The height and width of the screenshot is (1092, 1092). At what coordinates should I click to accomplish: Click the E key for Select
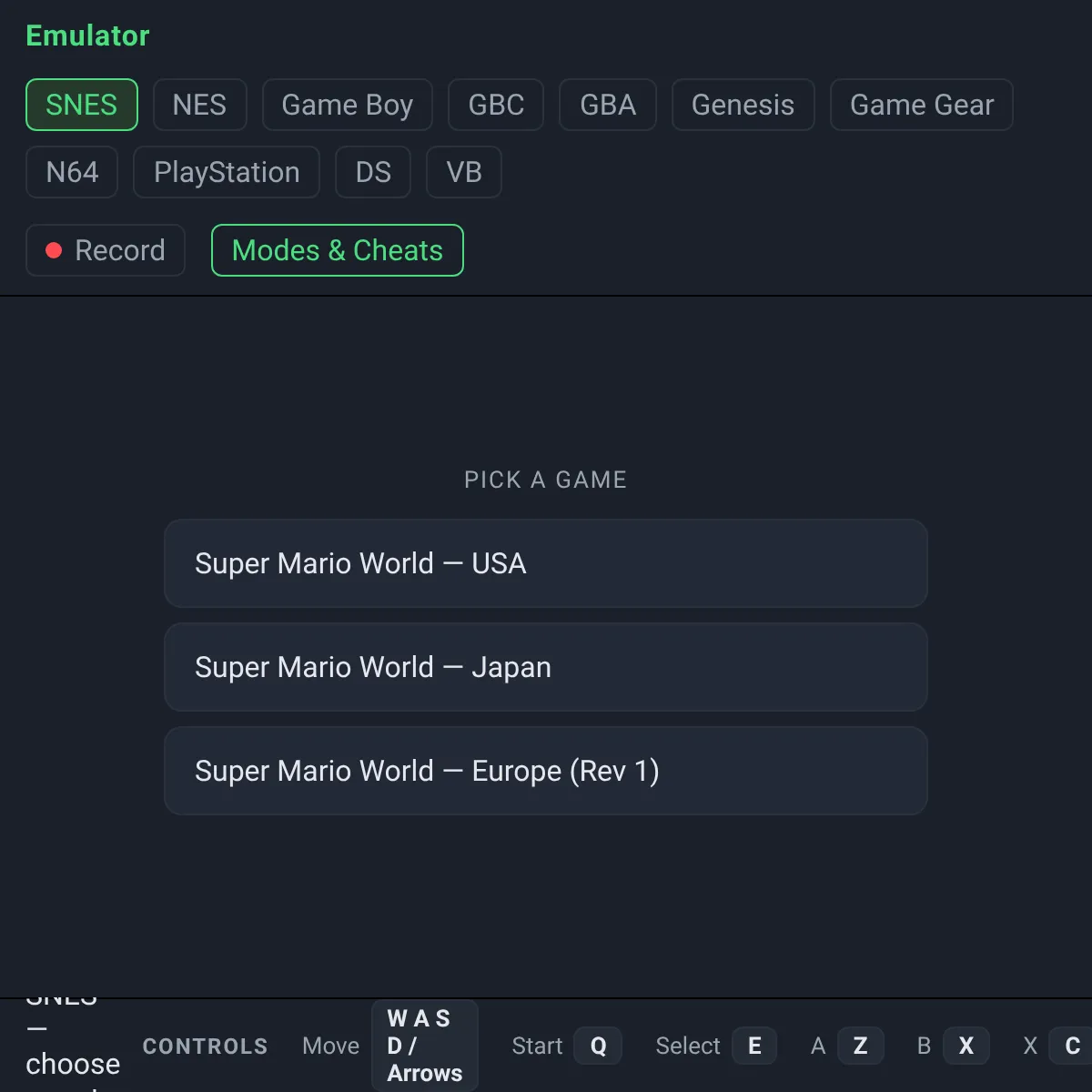(x=754, y=1046)
